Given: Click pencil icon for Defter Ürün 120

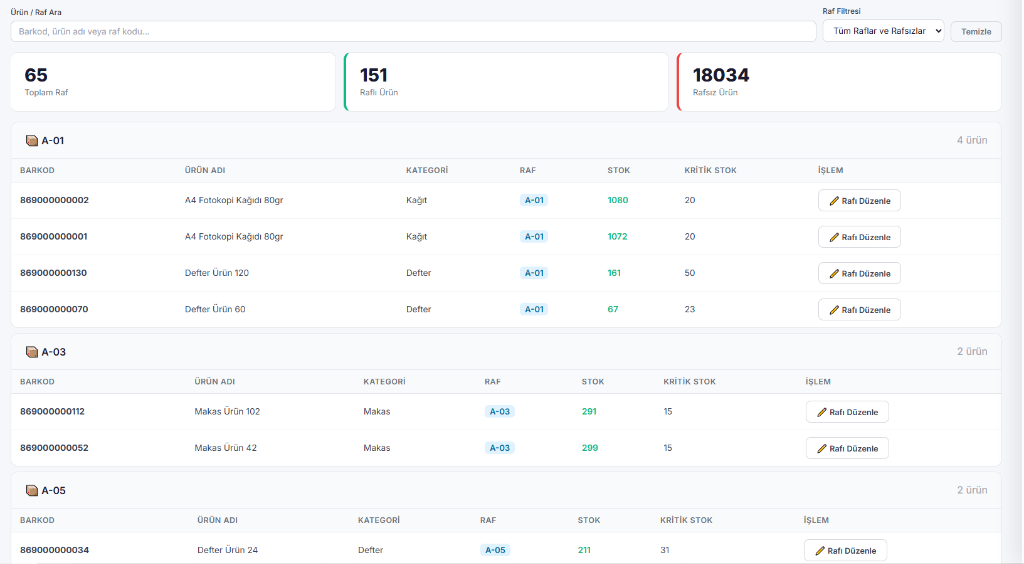Looking at the screenshot, I should click(834, 274).
